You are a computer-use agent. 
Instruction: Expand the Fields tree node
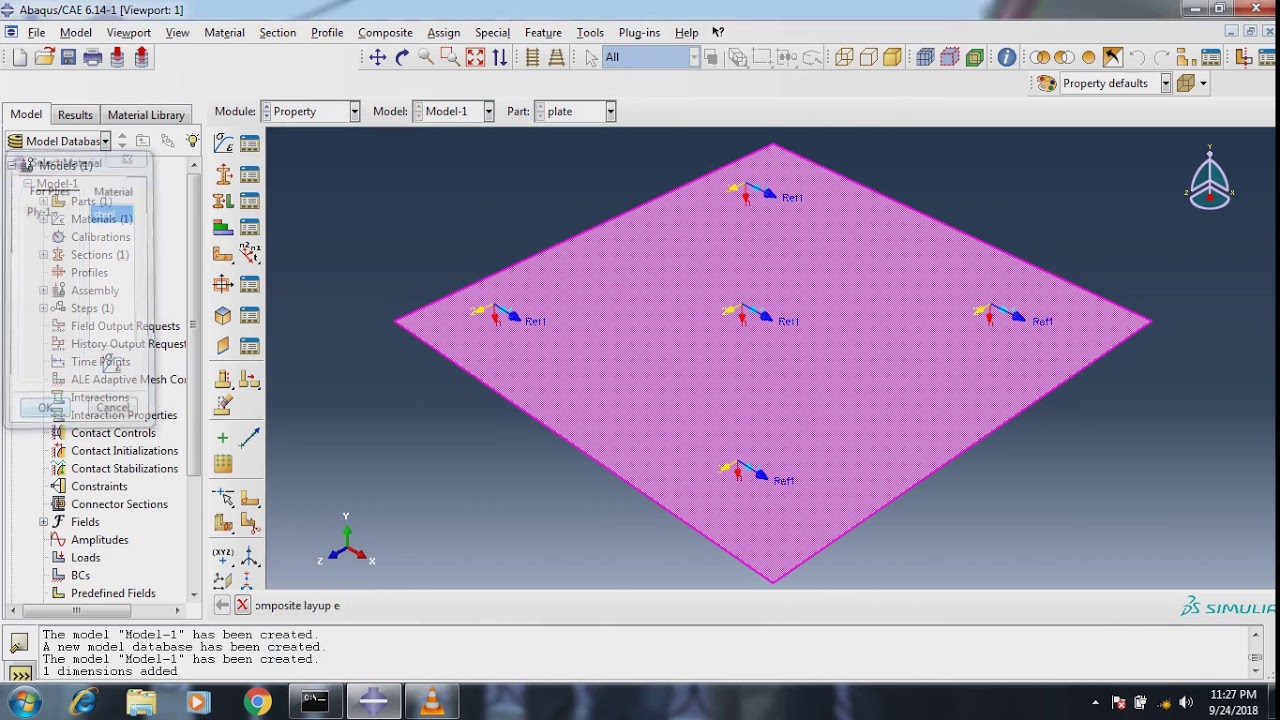coord(43,522)
